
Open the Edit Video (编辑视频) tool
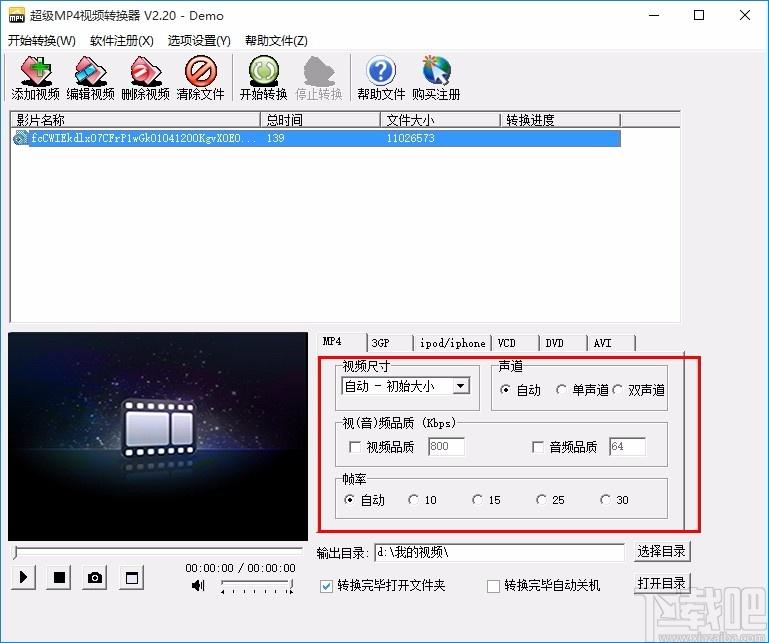tap(90, 78)
